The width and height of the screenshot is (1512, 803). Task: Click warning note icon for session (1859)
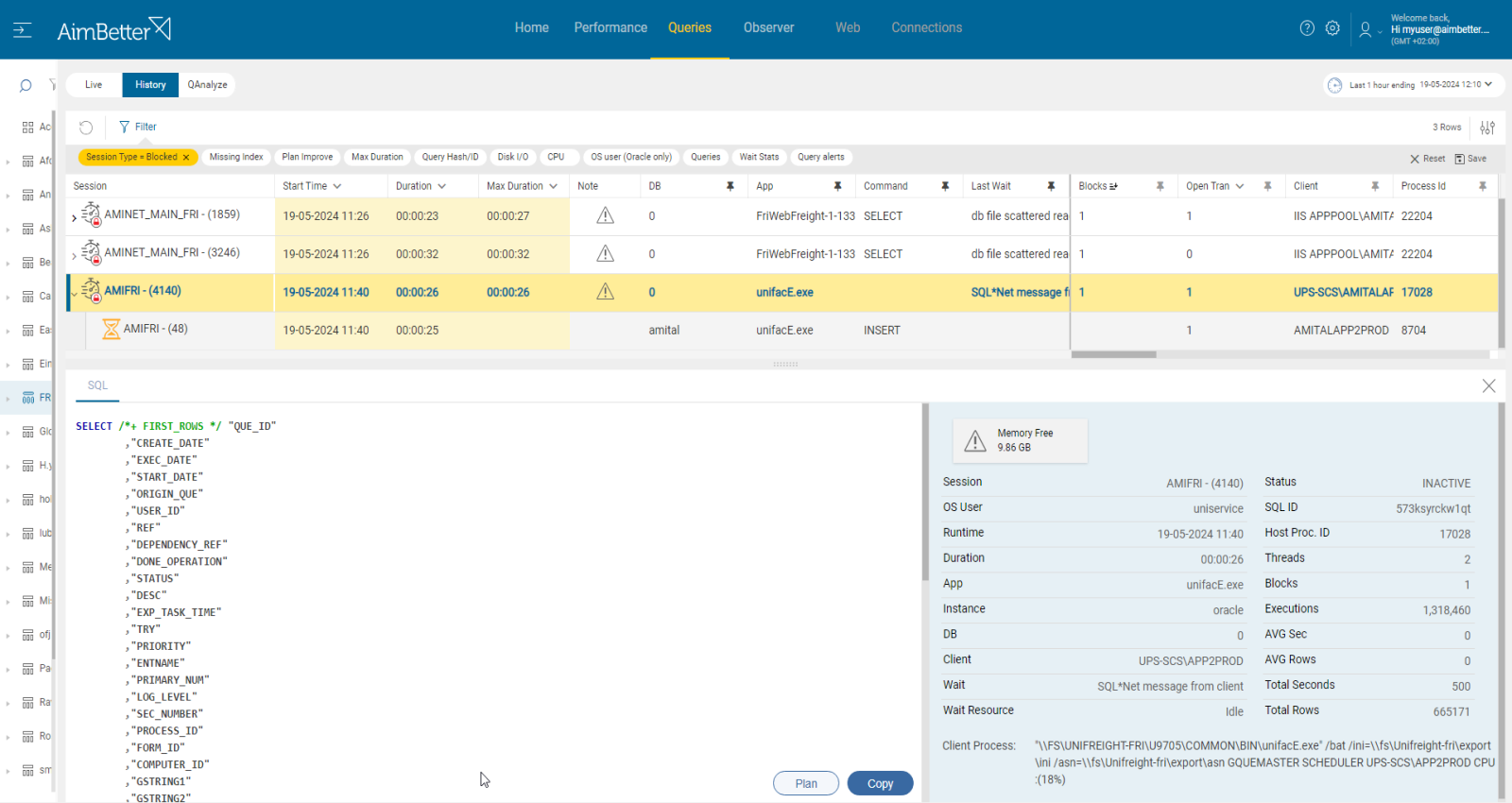tap(606, 216)
